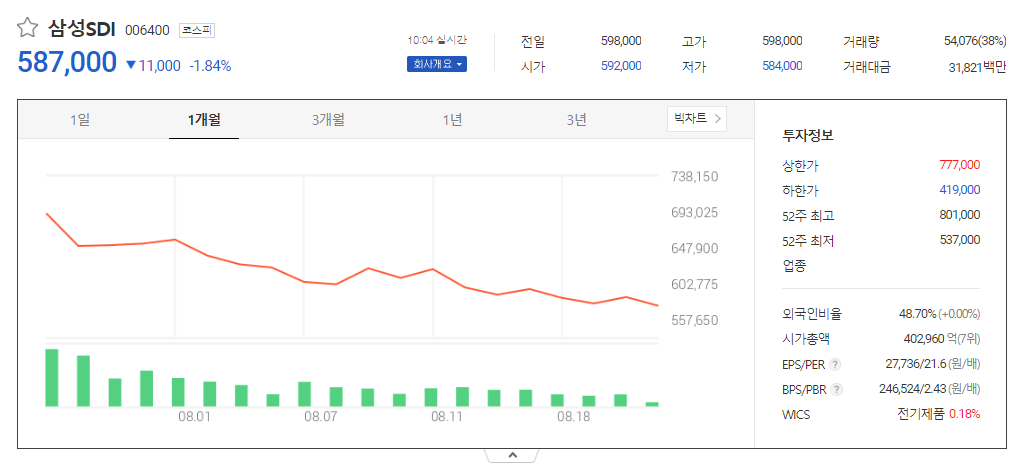Viewport: 1019px width, 472px height.
Task: Click the 52주 최고 value 801,000
Action: click(x=960, y=215)
